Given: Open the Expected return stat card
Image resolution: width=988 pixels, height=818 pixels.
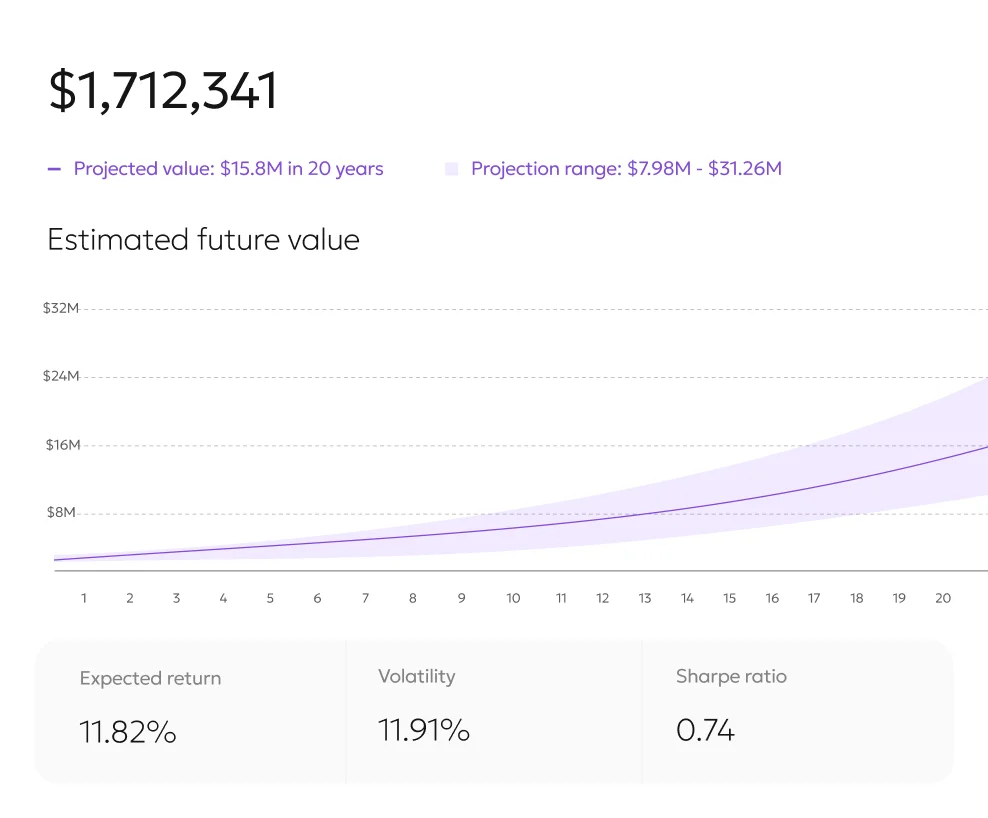Looking at the screenshot, I should [x=191, y=710].
